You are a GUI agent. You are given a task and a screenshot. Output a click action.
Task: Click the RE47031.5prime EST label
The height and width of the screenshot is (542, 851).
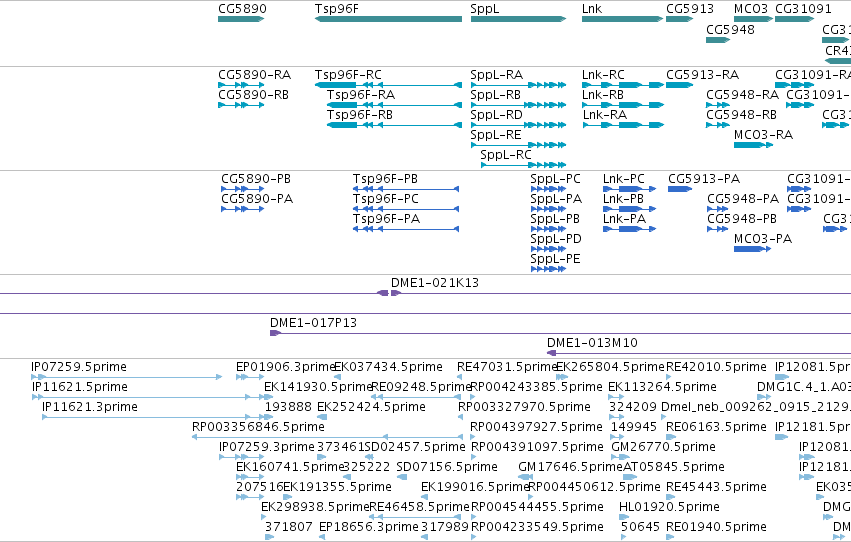coord(507,367)
